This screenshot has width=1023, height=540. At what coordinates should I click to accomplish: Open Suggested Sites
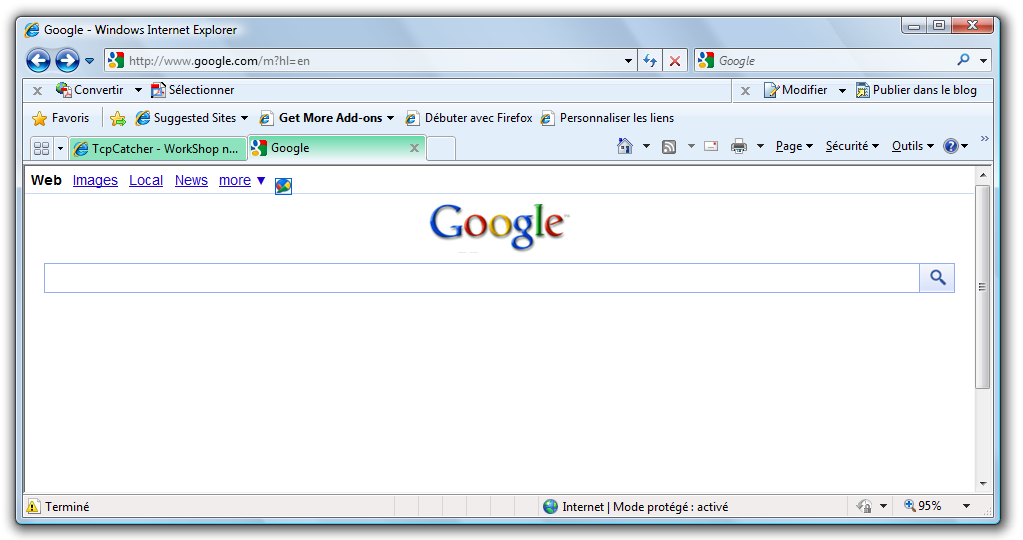coord(191,118)
